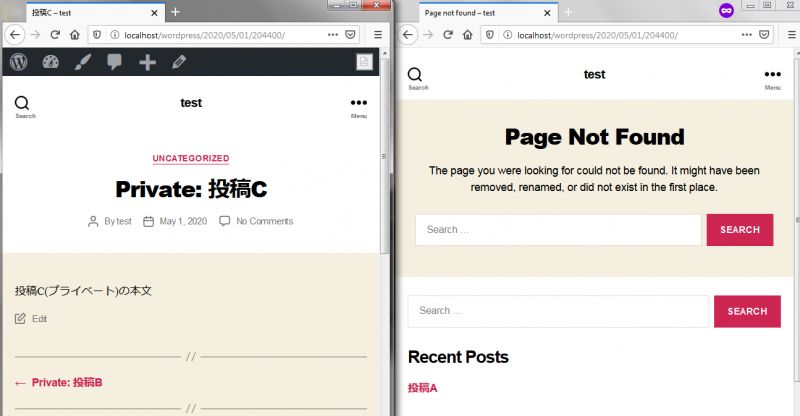
Task: Go to previous post Private: 投稿B
Action: tap(67, 382)
